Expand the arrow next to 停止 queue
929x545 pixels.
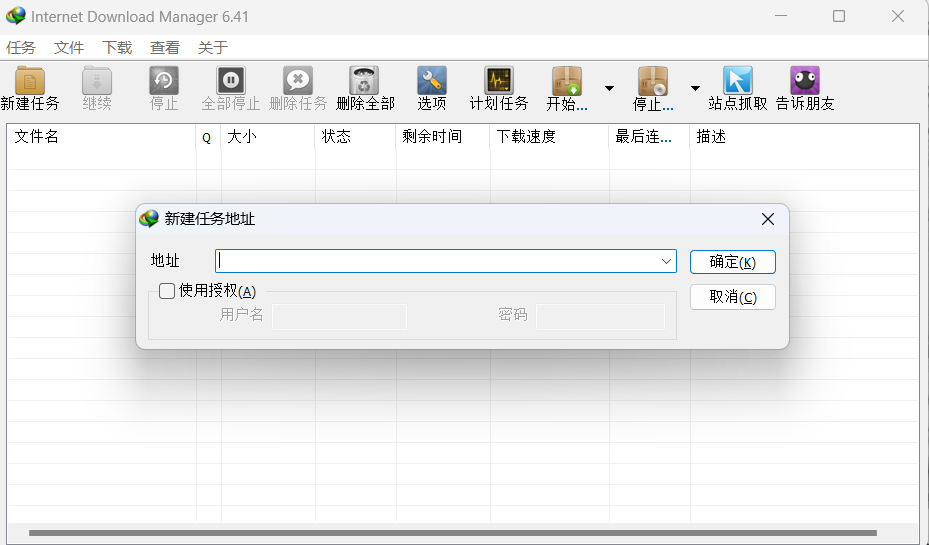point(695,88)
